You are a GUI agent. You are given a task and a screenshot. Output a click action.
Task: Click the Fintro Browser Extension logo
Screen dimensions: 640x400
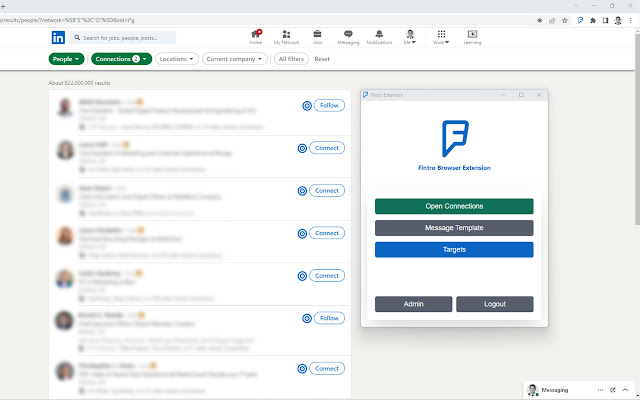pos(455,138)
